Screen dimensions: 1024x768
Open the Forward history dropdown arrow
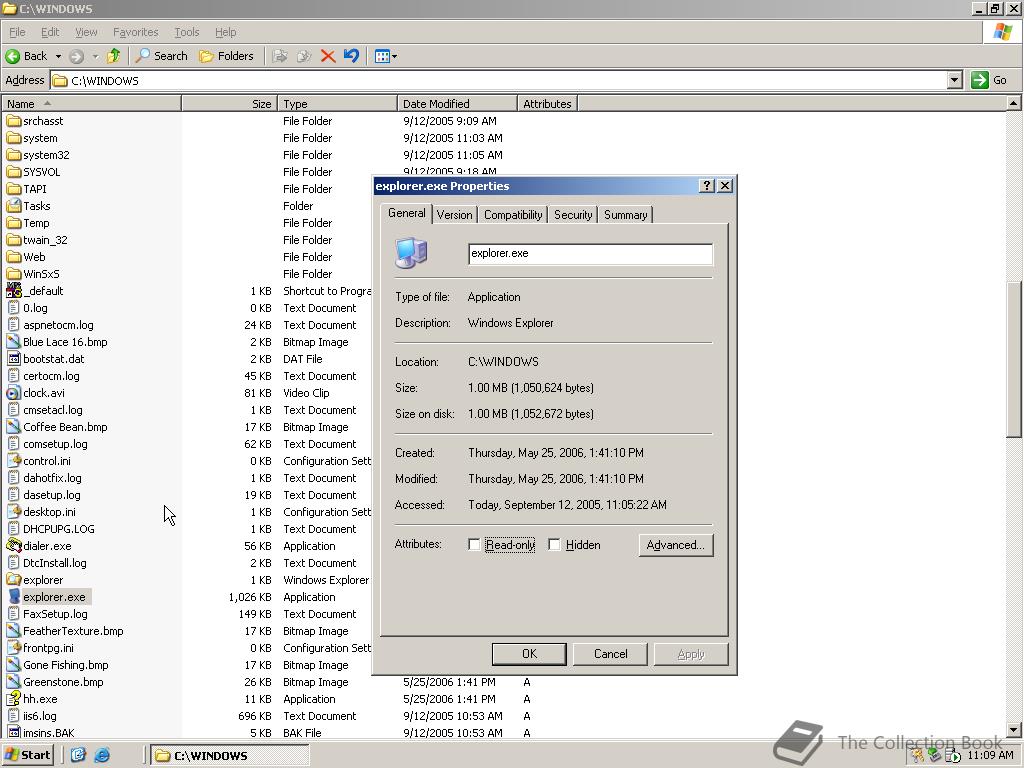click(95, 56)
